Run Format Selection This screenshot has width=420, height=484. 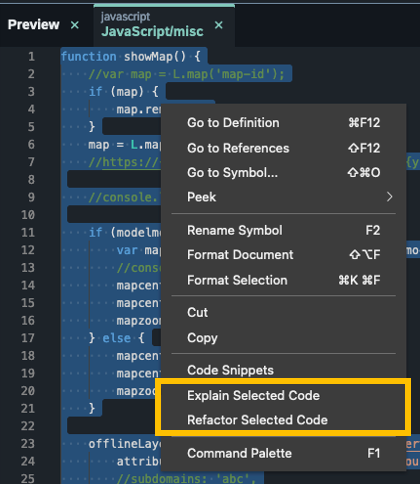[x=283, y=280]
